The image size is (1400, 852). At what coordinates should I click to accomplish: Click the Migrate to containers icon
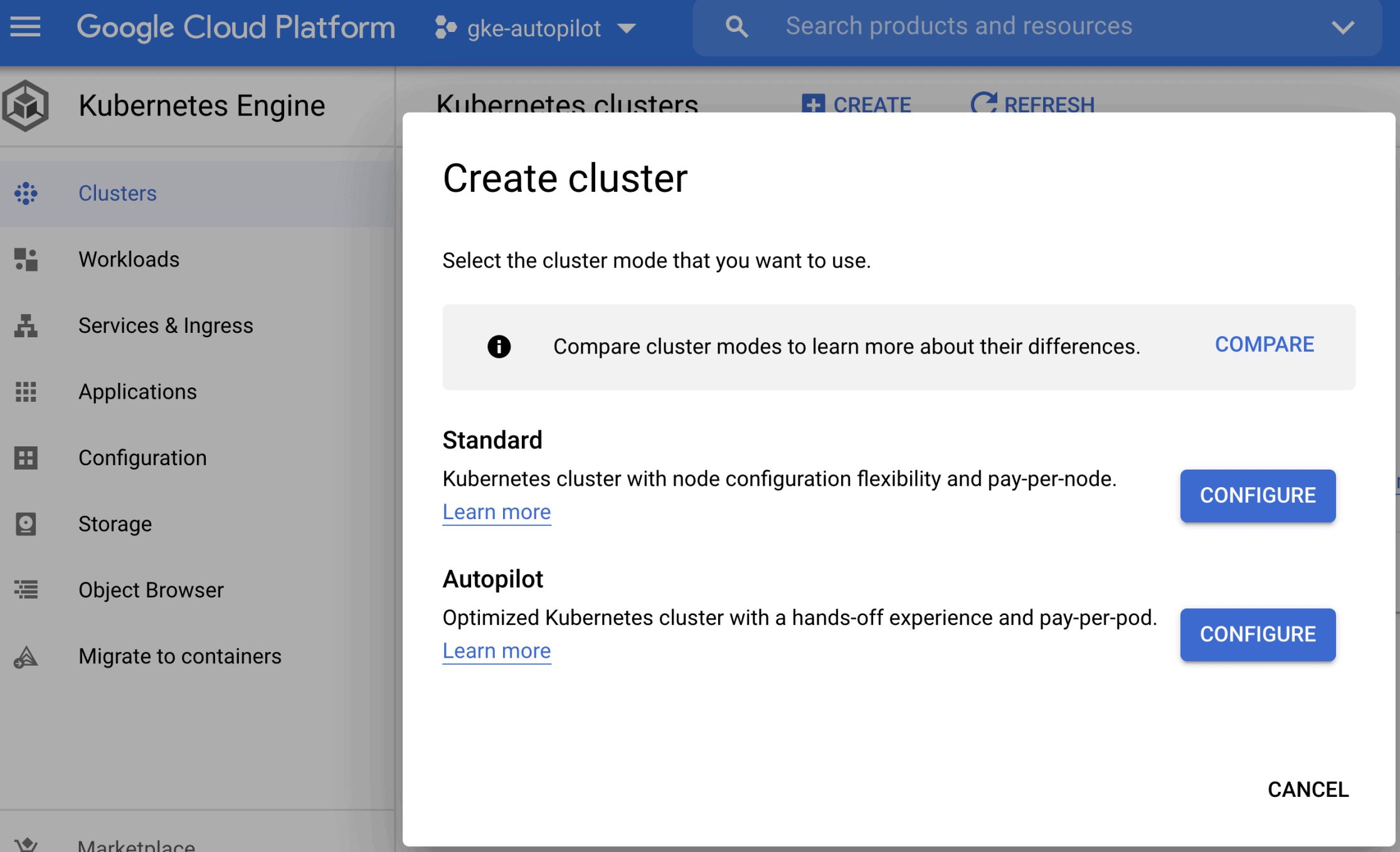click(x=26, y=656)
